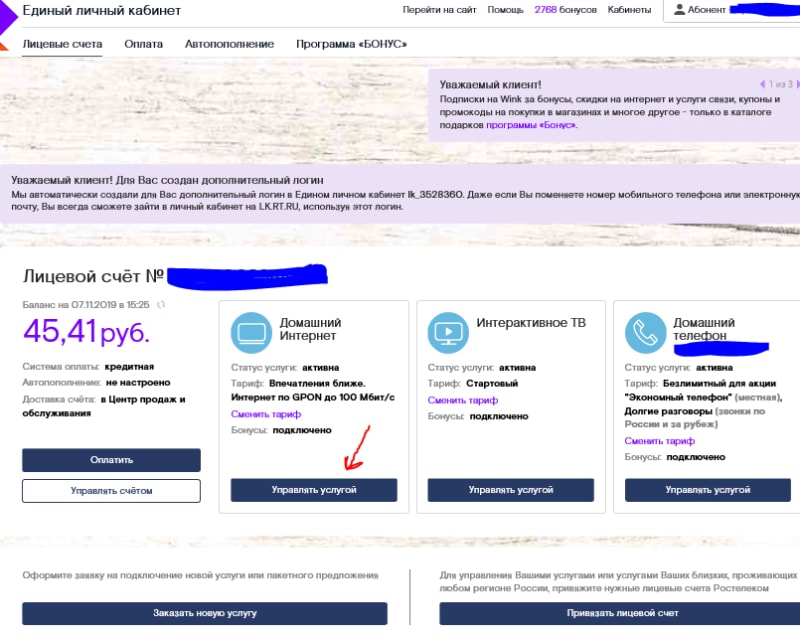Image resolution: width=800 pixels, height=640 pixels.
Task: Switch to the Оплата tab
Action: [x=143, y=44]
